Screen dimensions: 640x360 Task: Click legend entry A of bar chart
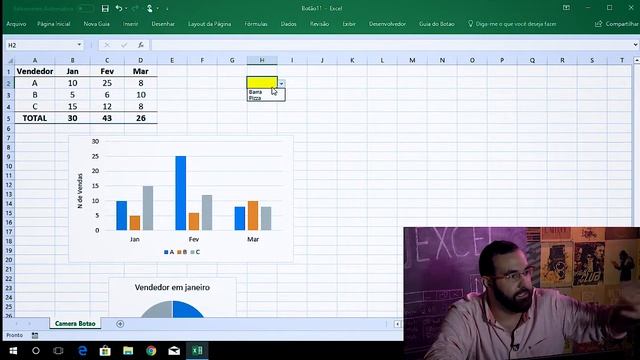[169, 252]
